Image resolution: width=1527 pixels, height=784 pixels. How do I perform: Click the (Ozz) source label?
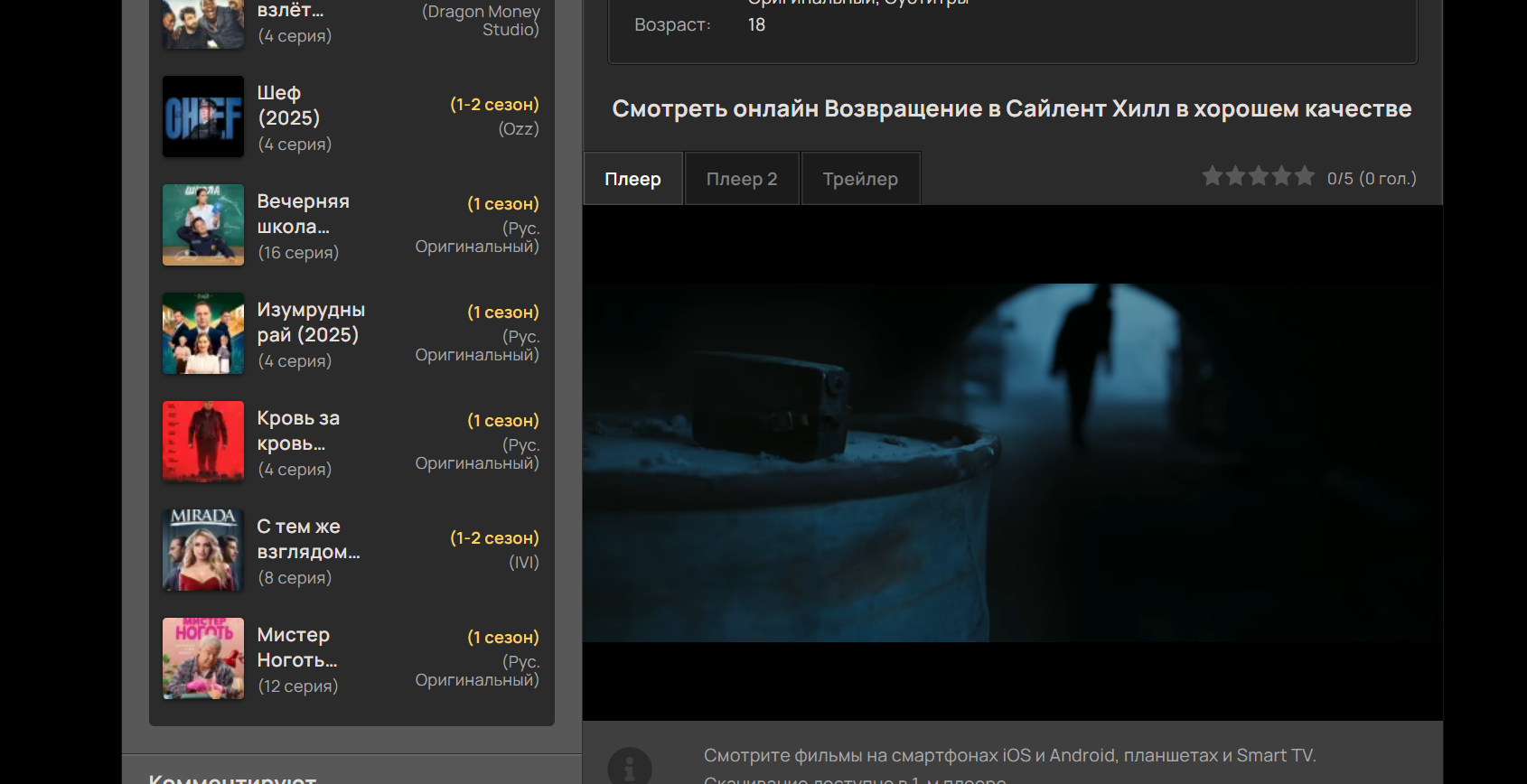519,129
